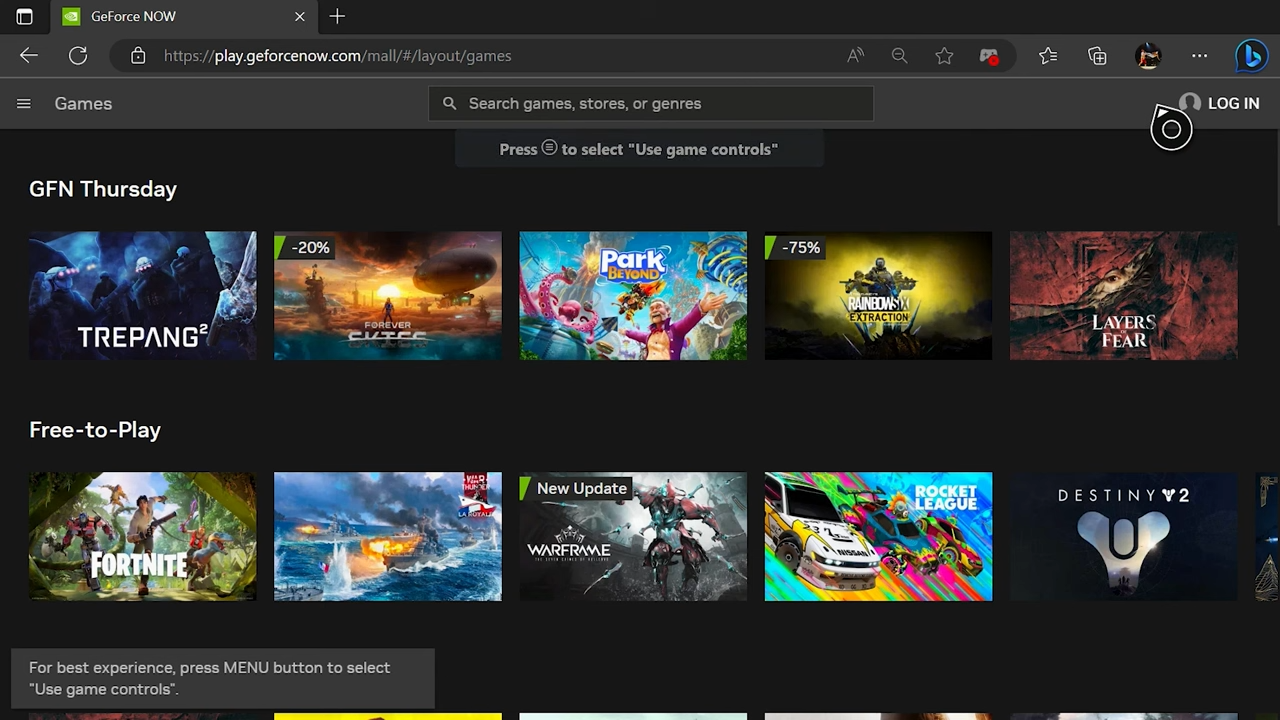Click the -75% discount badge
The width and height of the screenshot is (1280, 720).
pyautogui.click(x=798, y=247)
